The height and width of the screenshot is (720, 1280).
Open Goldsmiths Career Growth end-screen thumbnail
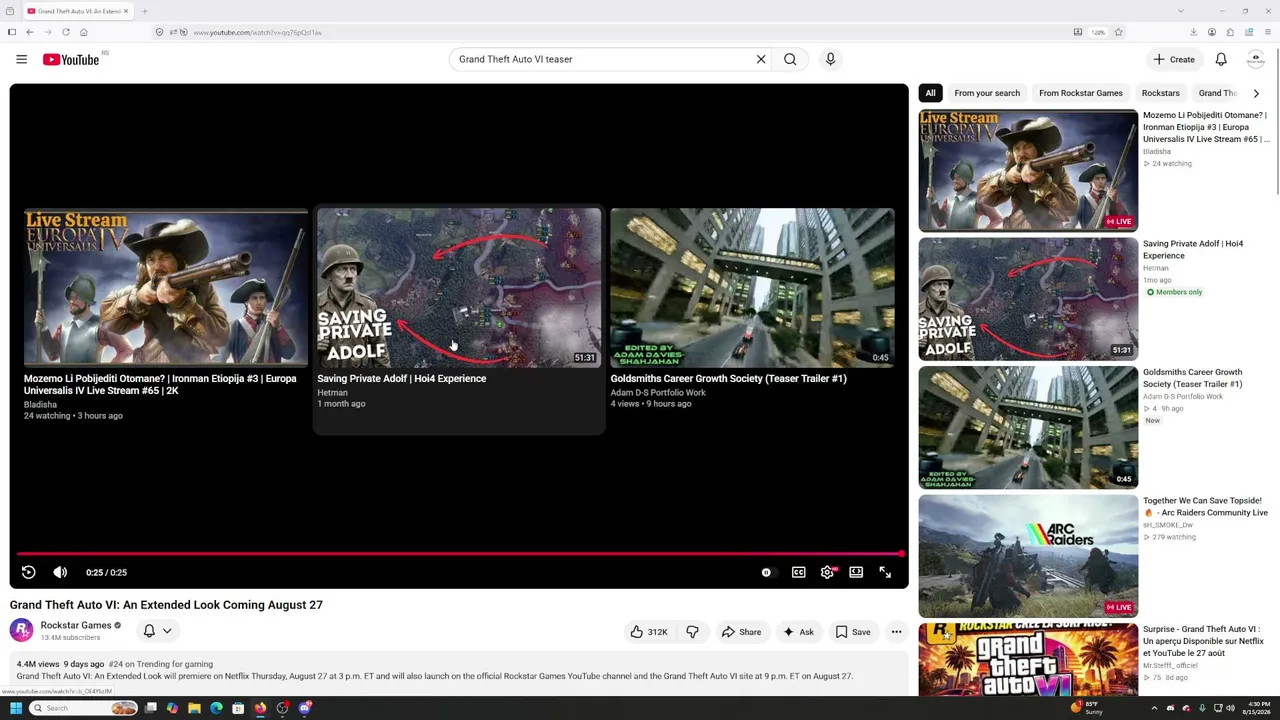(752, 288)
